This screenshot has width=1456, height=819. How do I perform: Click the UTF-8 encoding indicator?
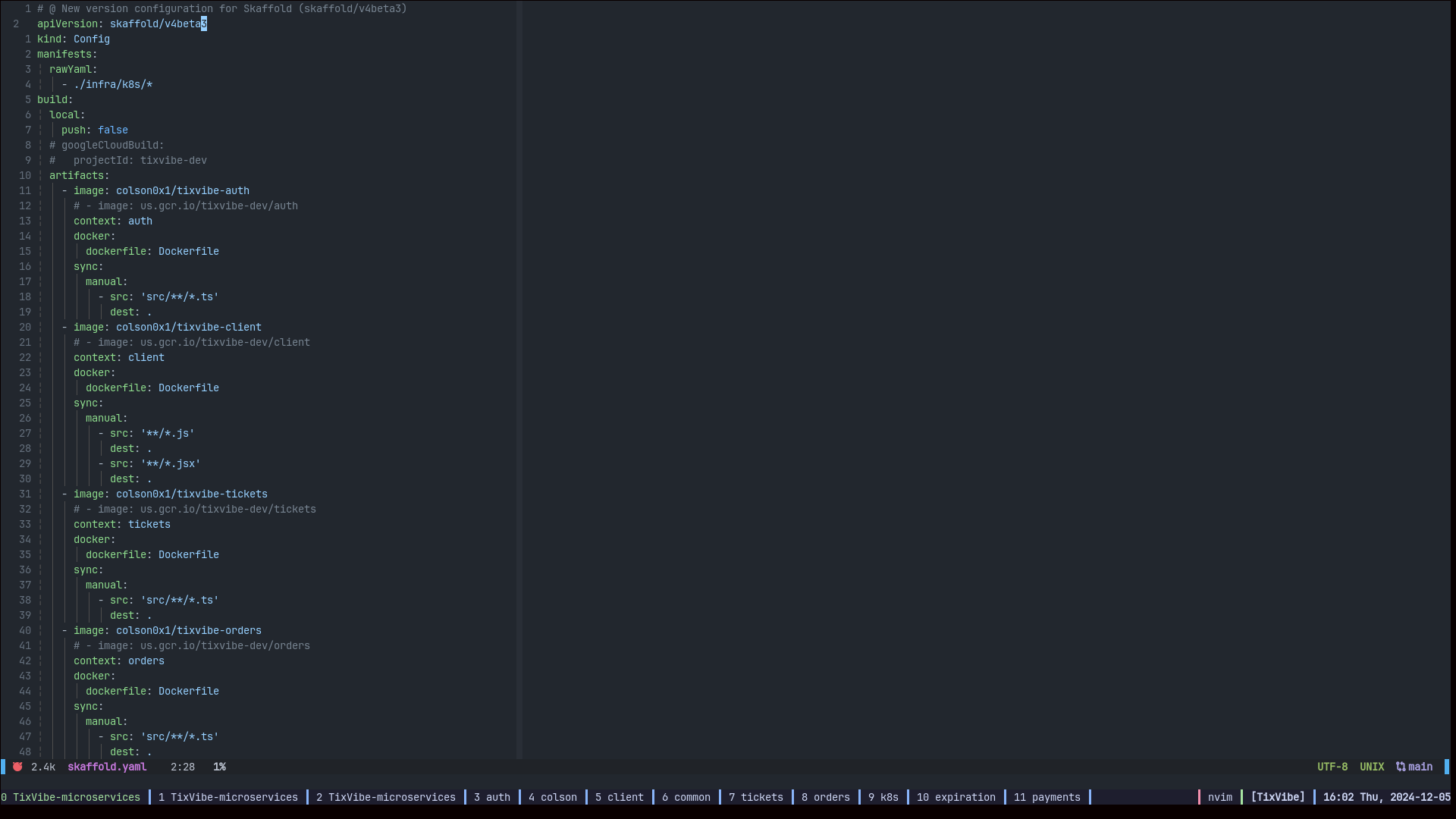point(1332,767)
